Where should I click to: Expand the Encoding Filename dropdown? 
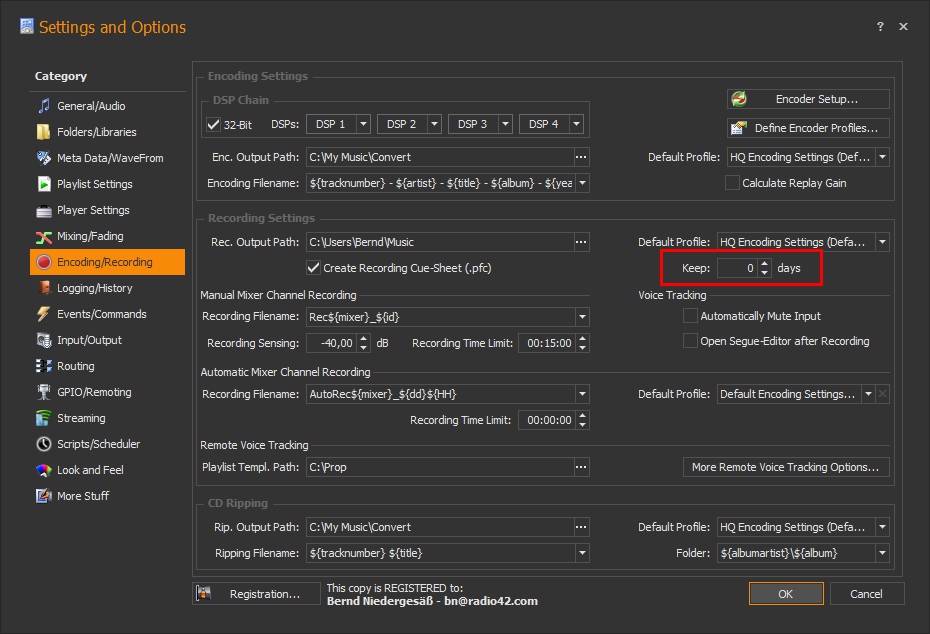coord(582,183)
